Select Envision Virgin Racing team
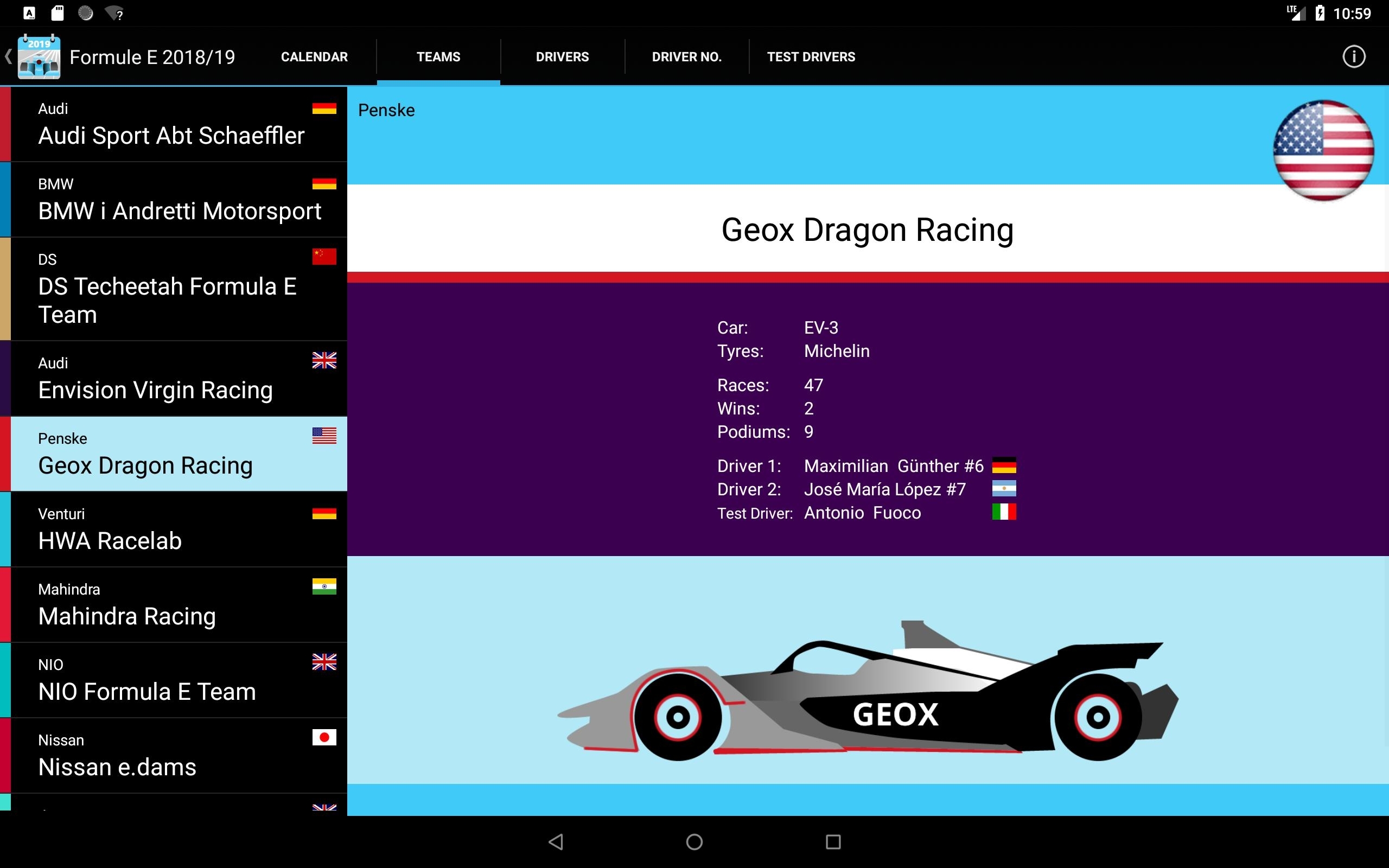 pos(173,379)
